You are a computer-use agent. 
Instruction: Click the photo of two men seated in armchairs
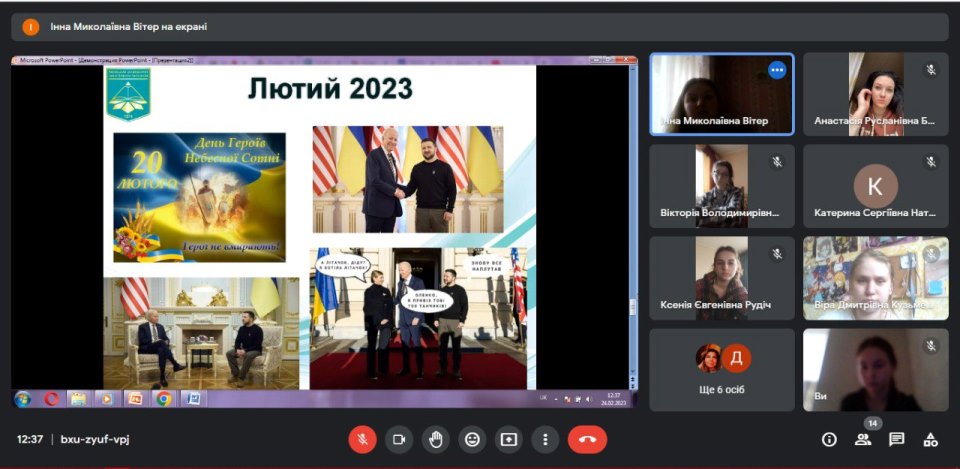(201, 333)
